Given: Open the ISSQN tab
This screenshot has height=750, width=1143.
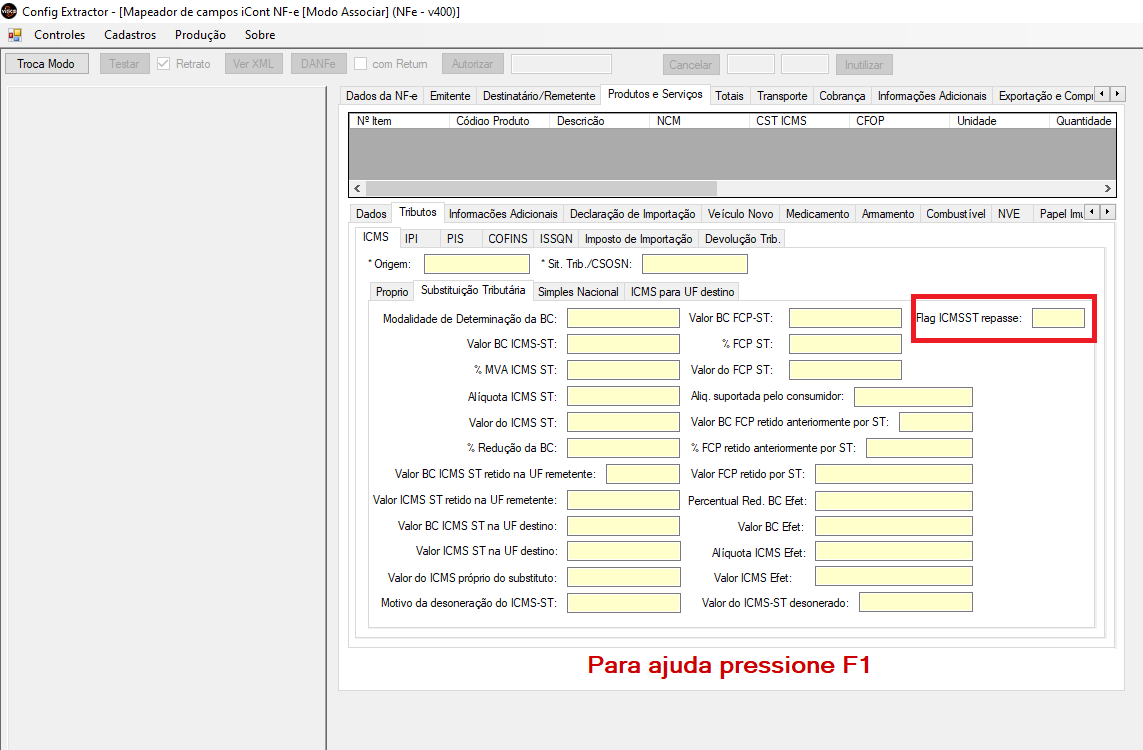Looking at the screenshot, I should [556, 239].
